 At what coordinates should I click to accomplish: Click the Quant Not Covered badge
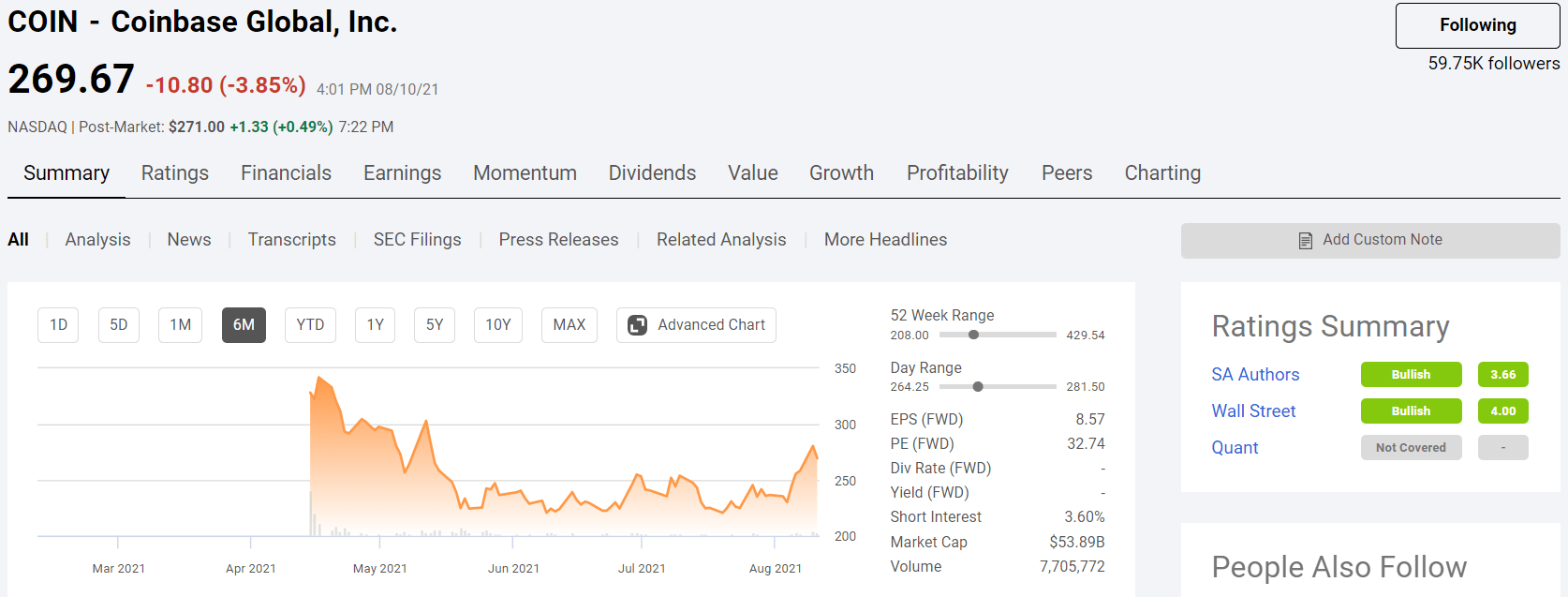pos(1411,448)
